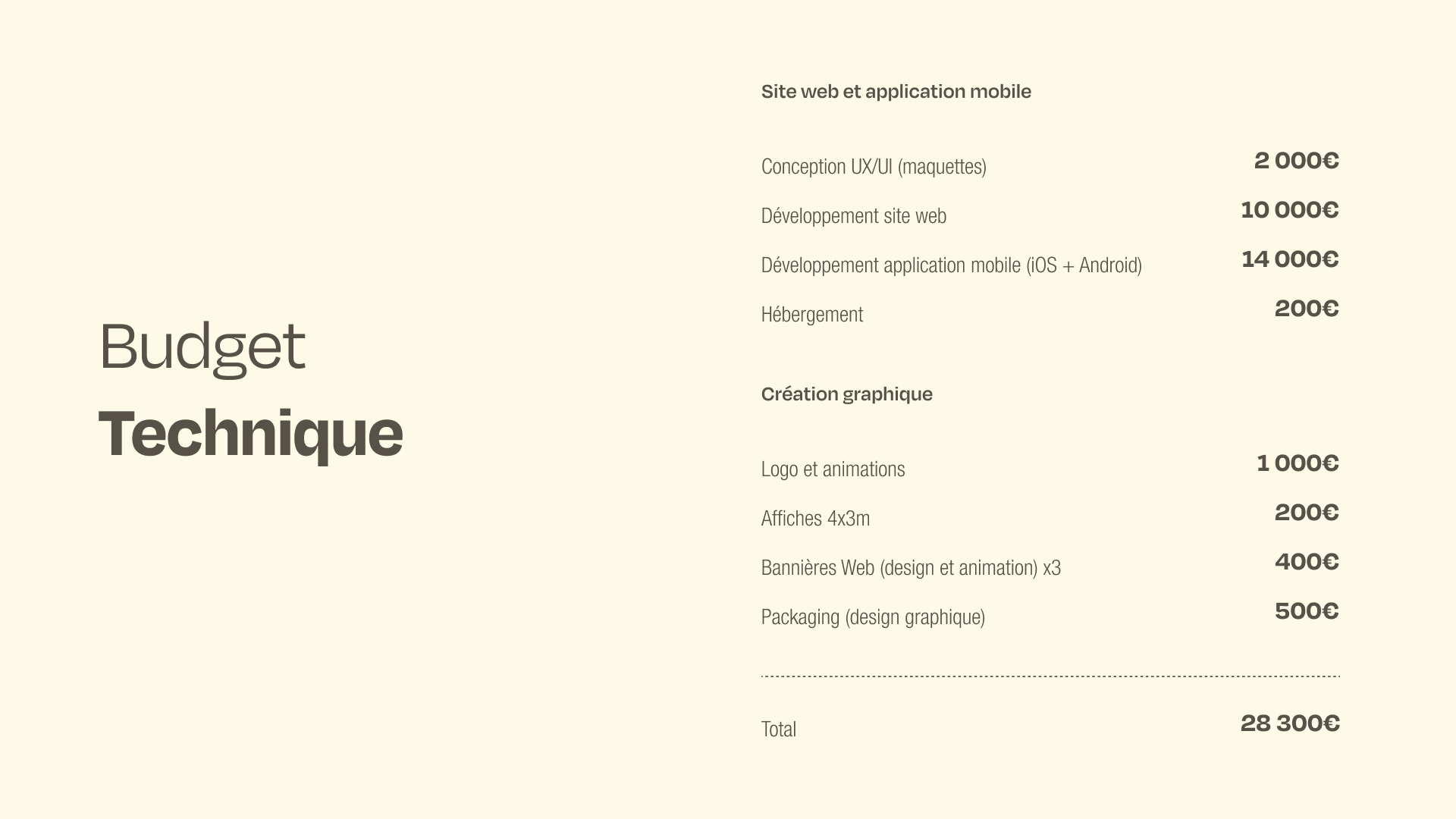Click the "Hébergement" line item
The height and width of the screenshot is (819, 1456).
click(x=811, y=315)
